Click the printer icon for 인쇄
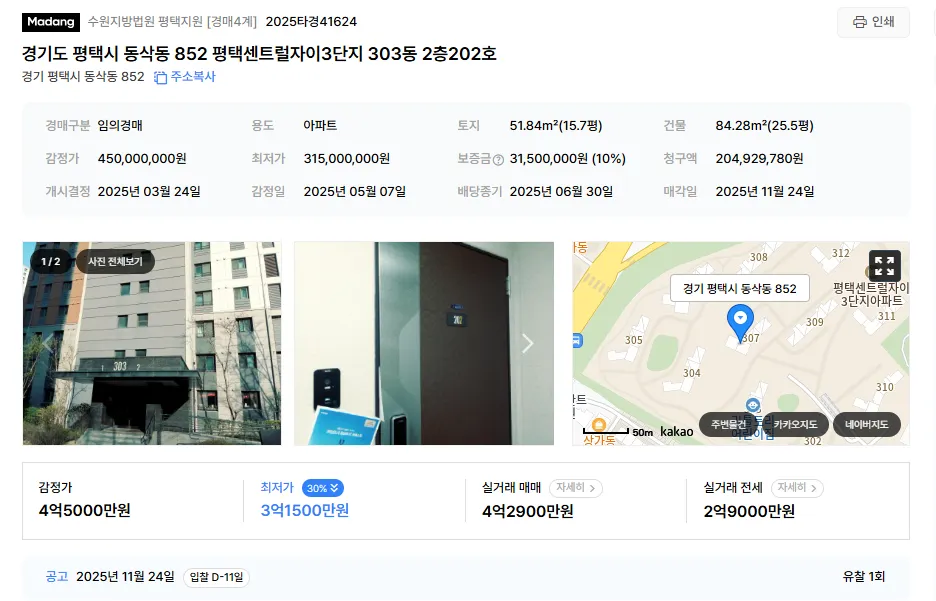Viewport: 936px width, 601px height. (x=860, y=22)
